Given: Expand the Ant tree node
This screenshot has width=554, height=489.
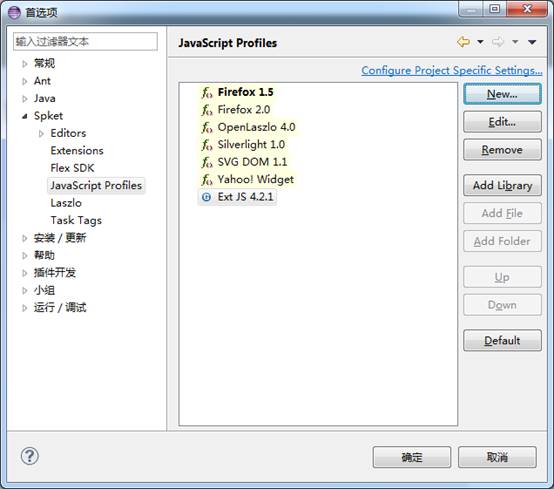Looking at the screenshot, I should (24, 81).
